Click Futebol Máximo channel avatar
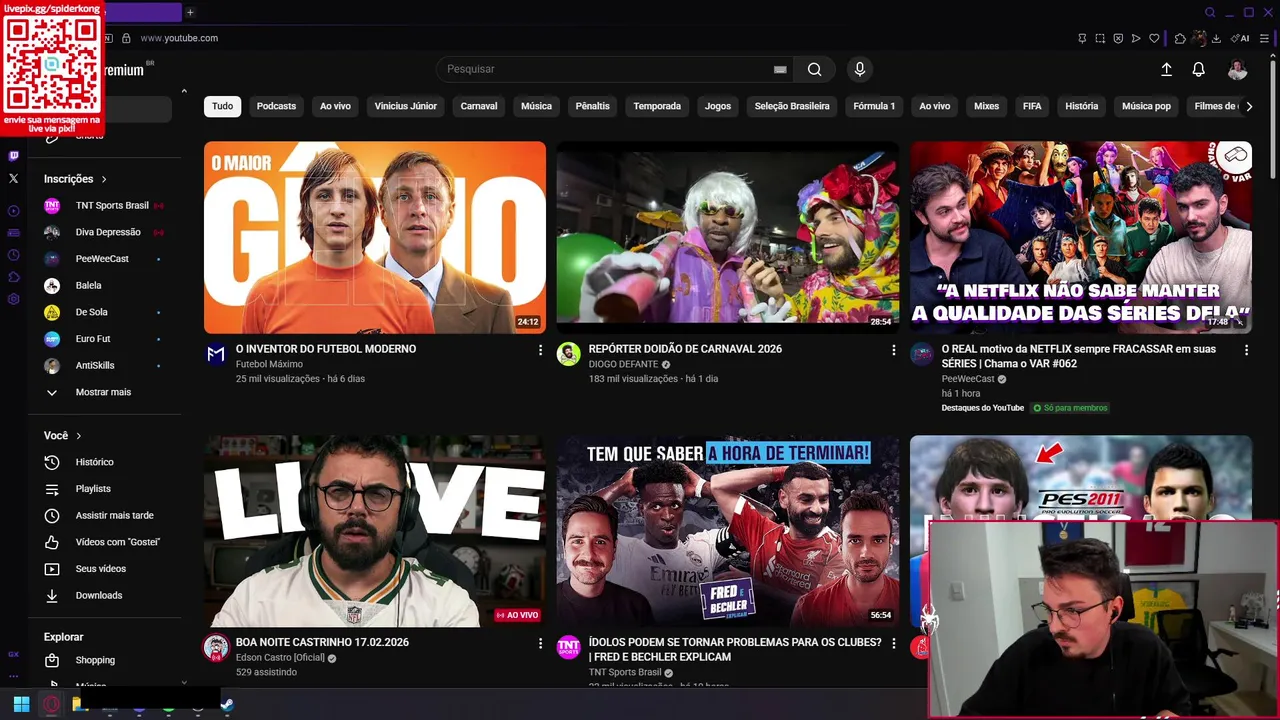The image size is (1280, 720). point(215,354)
